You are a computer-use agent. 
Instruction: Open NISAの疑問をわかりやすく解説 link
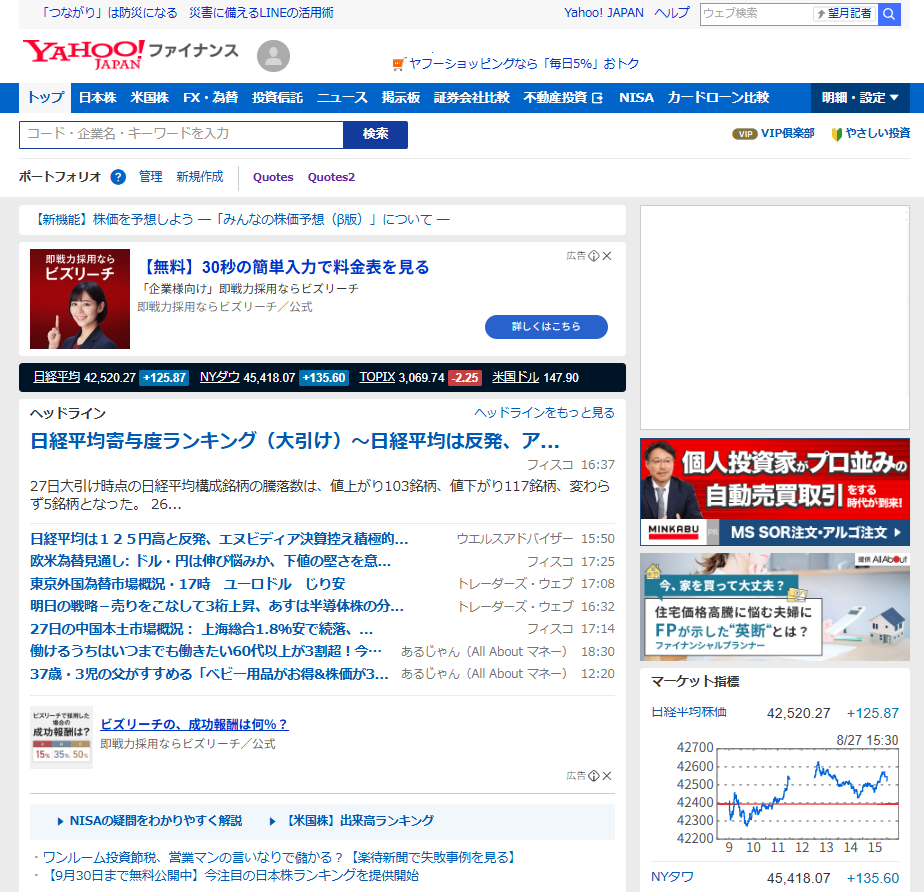click(156, 821)
